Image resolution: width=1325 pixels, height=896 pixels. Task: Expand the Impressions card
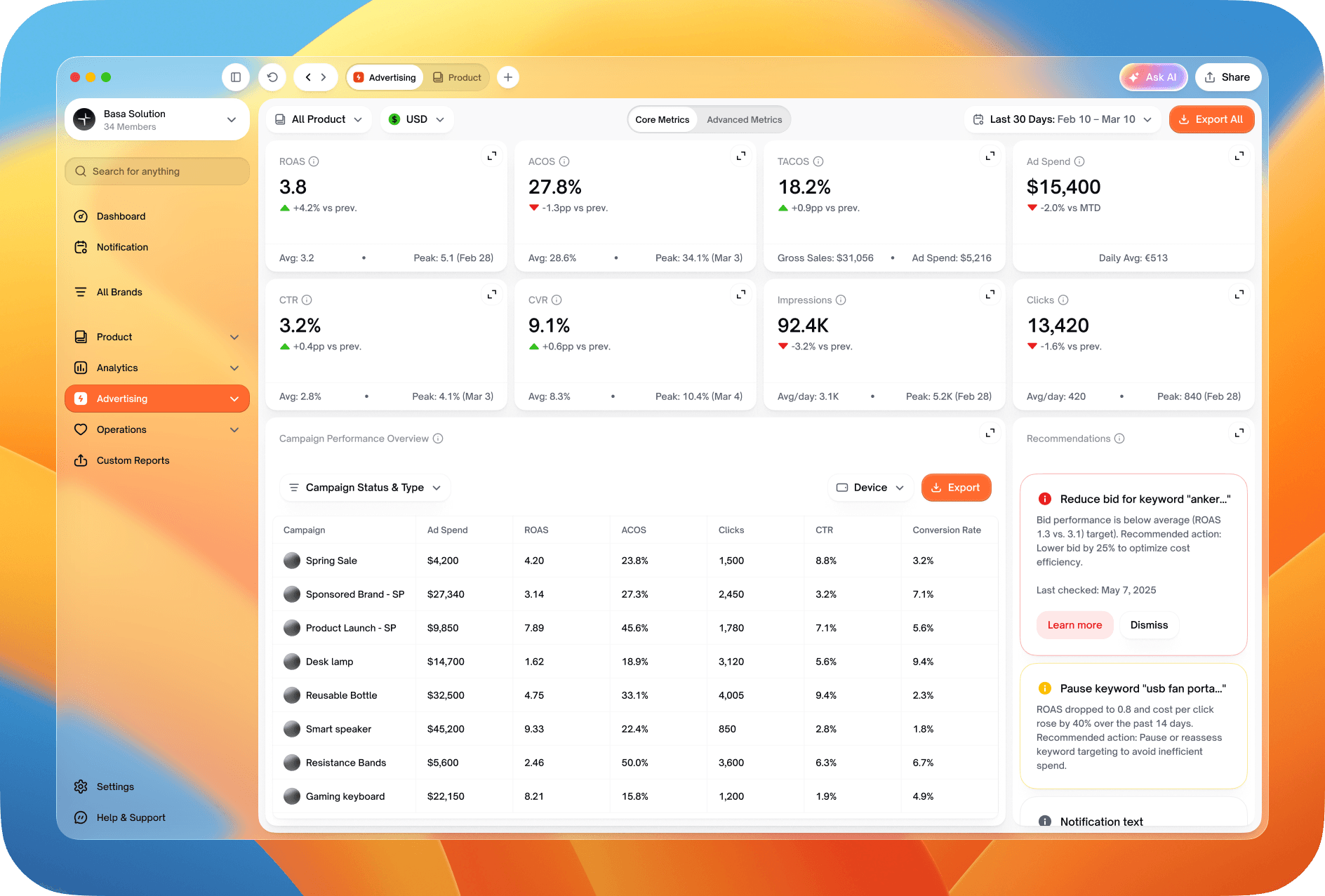pos(990,295)
